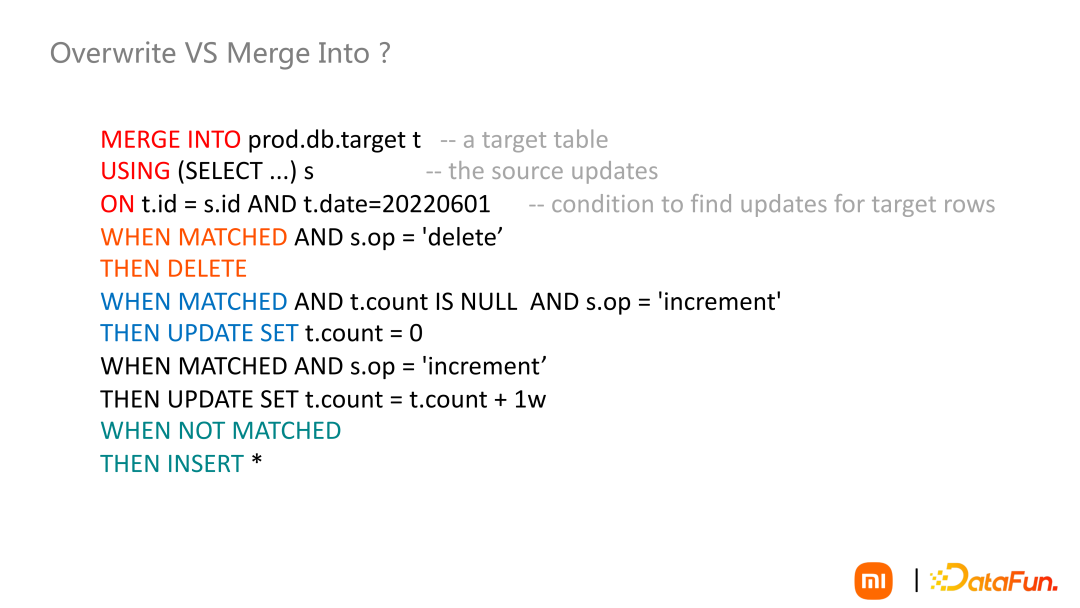The image size is (1080, 608).
Task: Click the (SELECT ...) s subquery text
Action: pos(246,172)
